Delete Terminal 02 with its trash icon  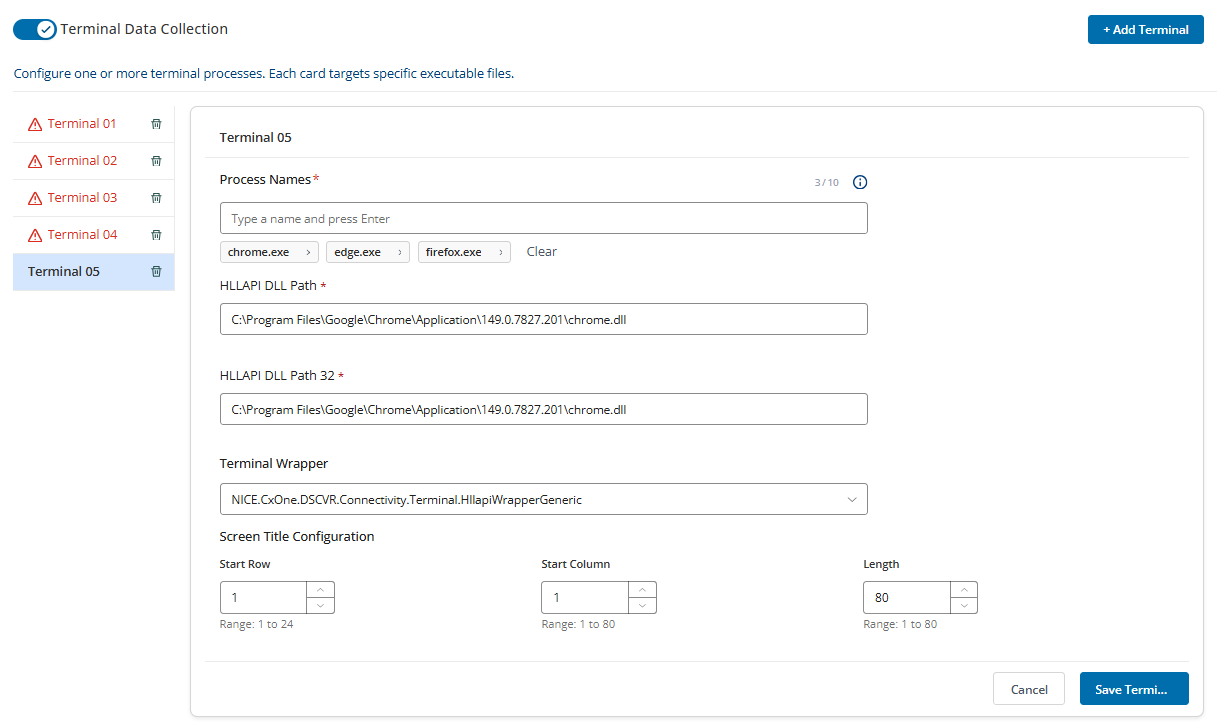pos(156,161)
